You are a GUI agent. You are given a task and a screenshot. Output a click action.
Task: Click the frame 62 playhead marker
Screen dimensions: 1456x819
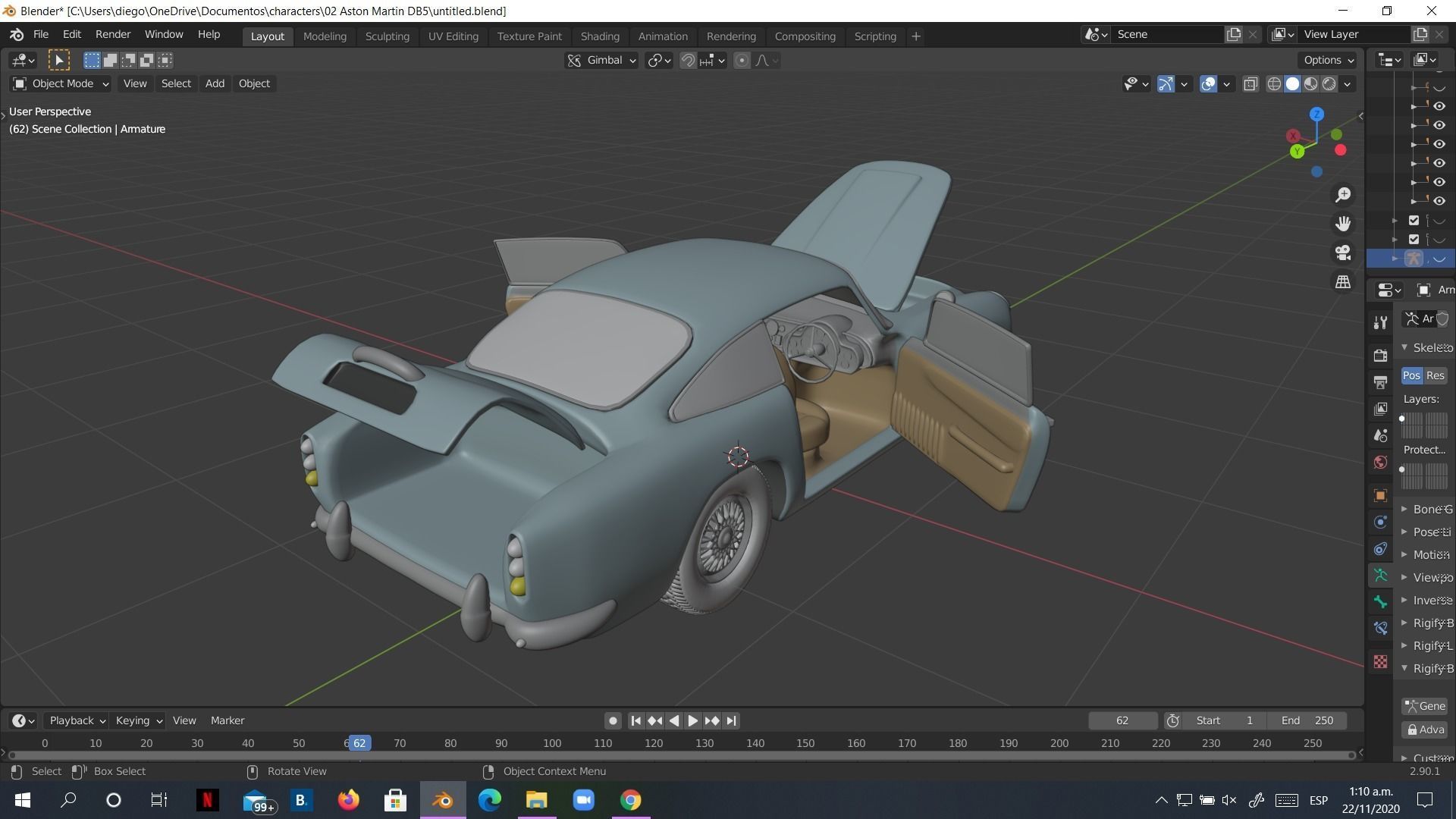click(x=359, y=743)
